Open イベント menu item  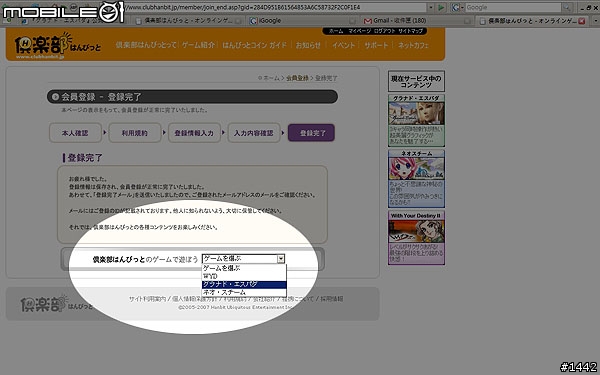pyautogui.click(x=343, y=45)
